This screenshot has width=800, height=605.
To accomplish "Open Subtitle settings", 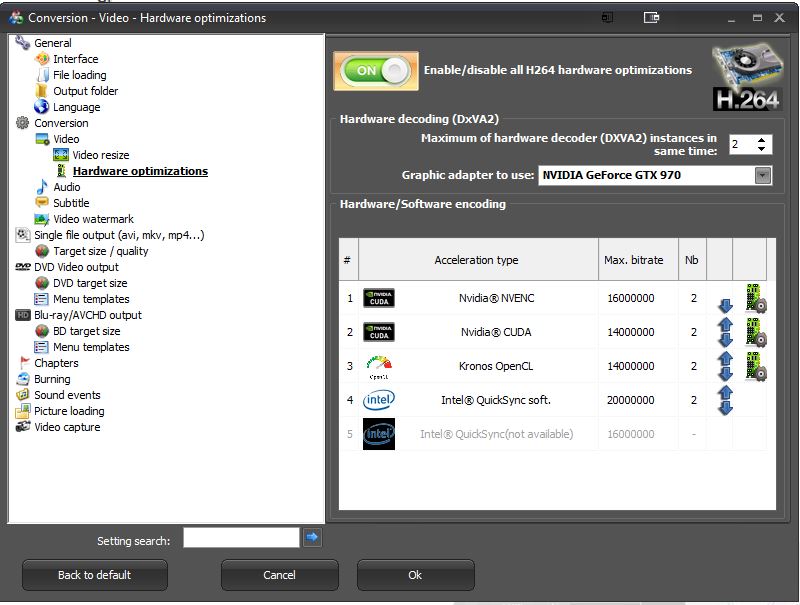I will click(x=71, y=203).
